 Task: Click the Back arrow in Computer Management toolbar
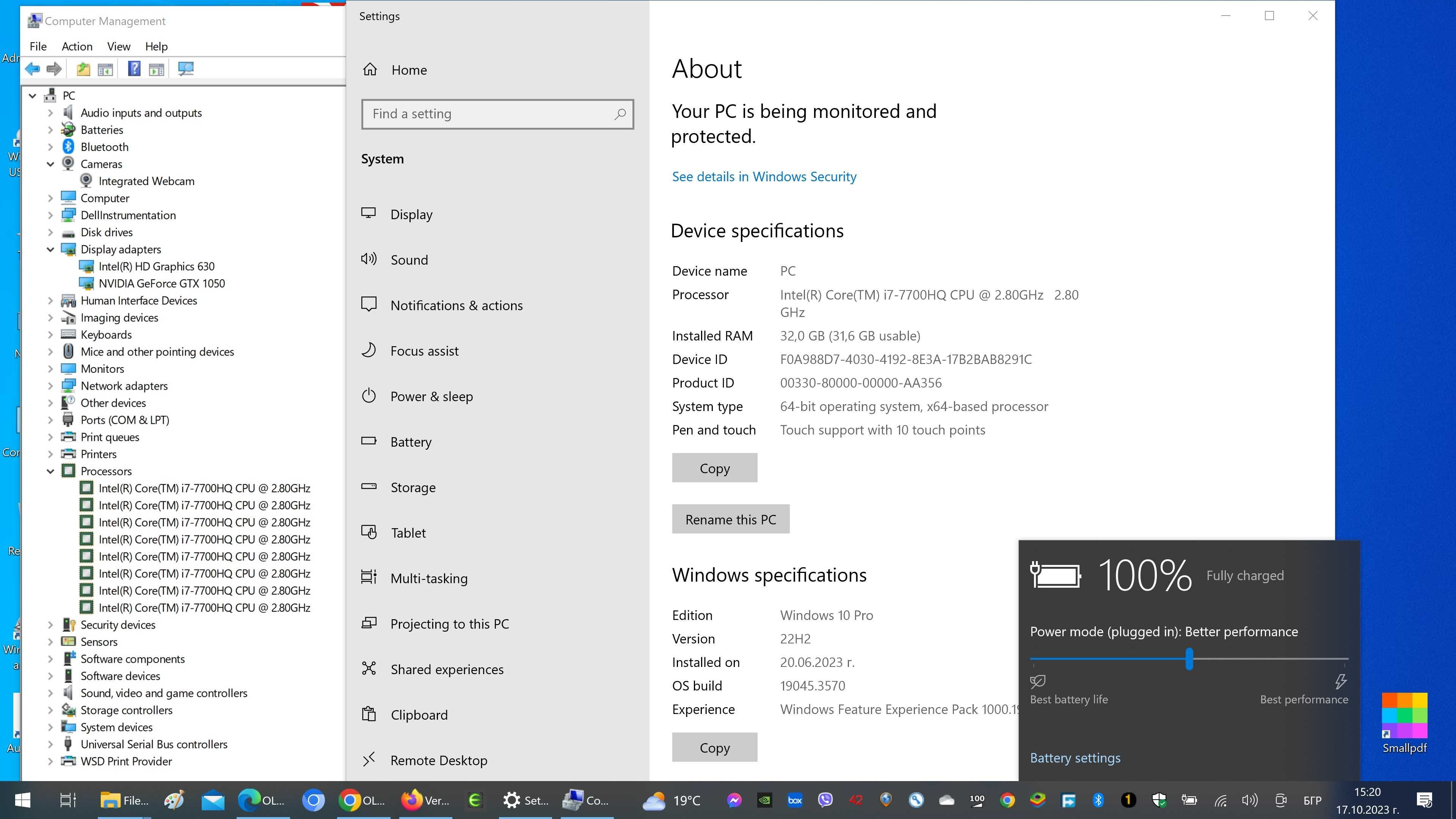tap(33, 69)
